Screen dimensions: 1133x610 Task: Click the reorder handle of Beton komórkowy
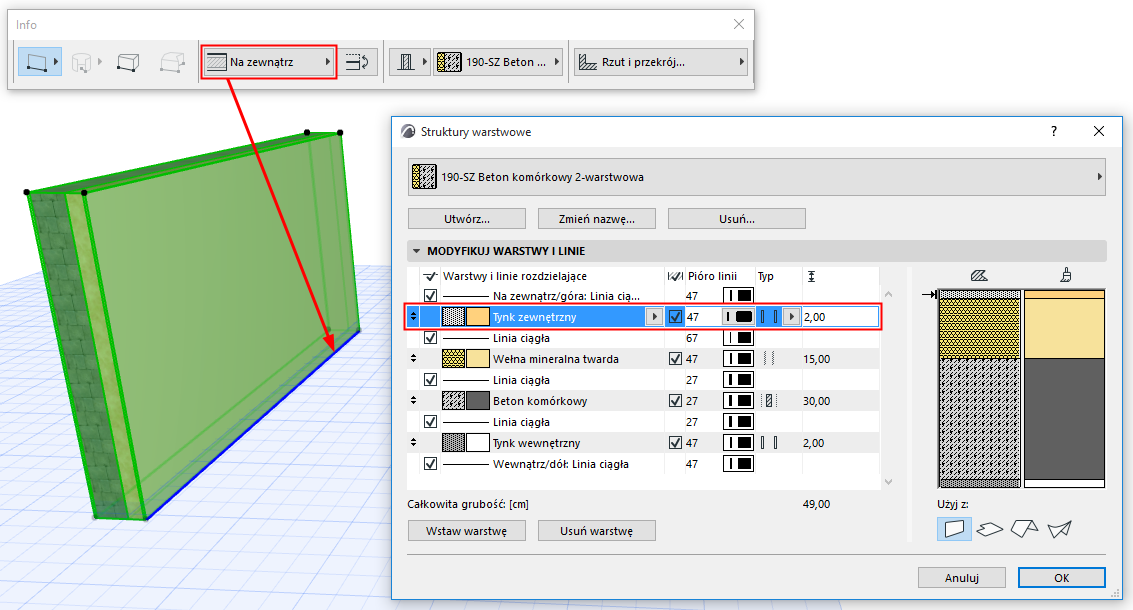click(x=413, y=400)
